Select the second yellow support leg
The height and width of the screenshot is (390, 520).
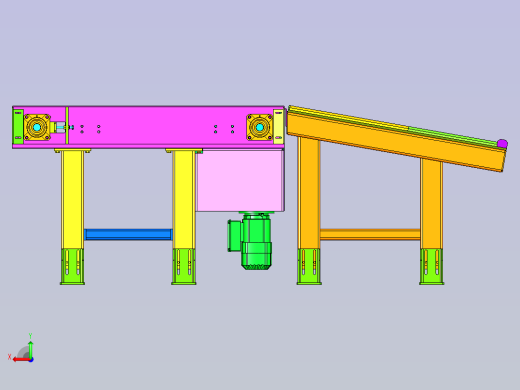184,200
